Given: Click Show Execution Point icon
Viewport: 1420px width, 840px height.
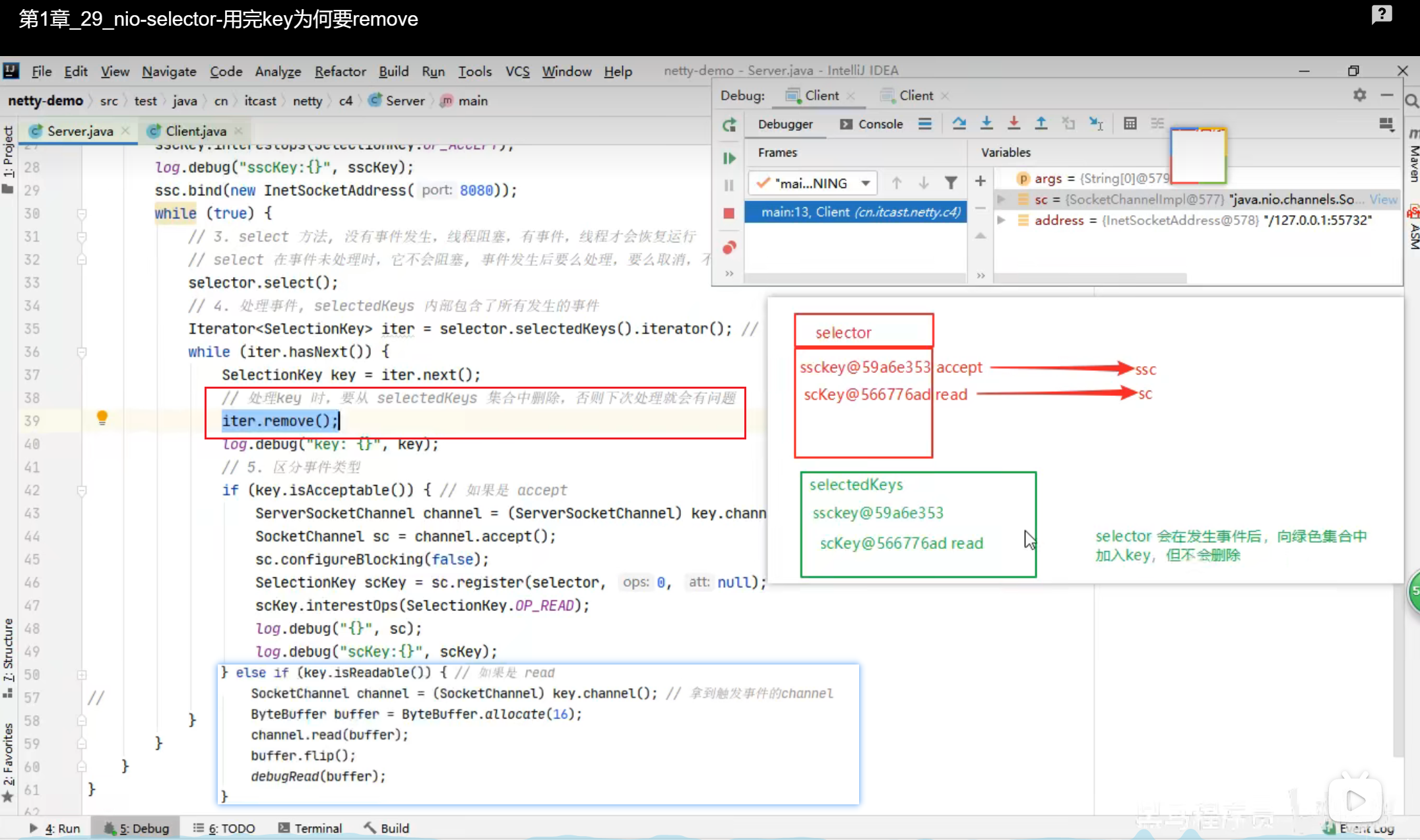Looking at the screenshot, I should [x=925, y=123].
